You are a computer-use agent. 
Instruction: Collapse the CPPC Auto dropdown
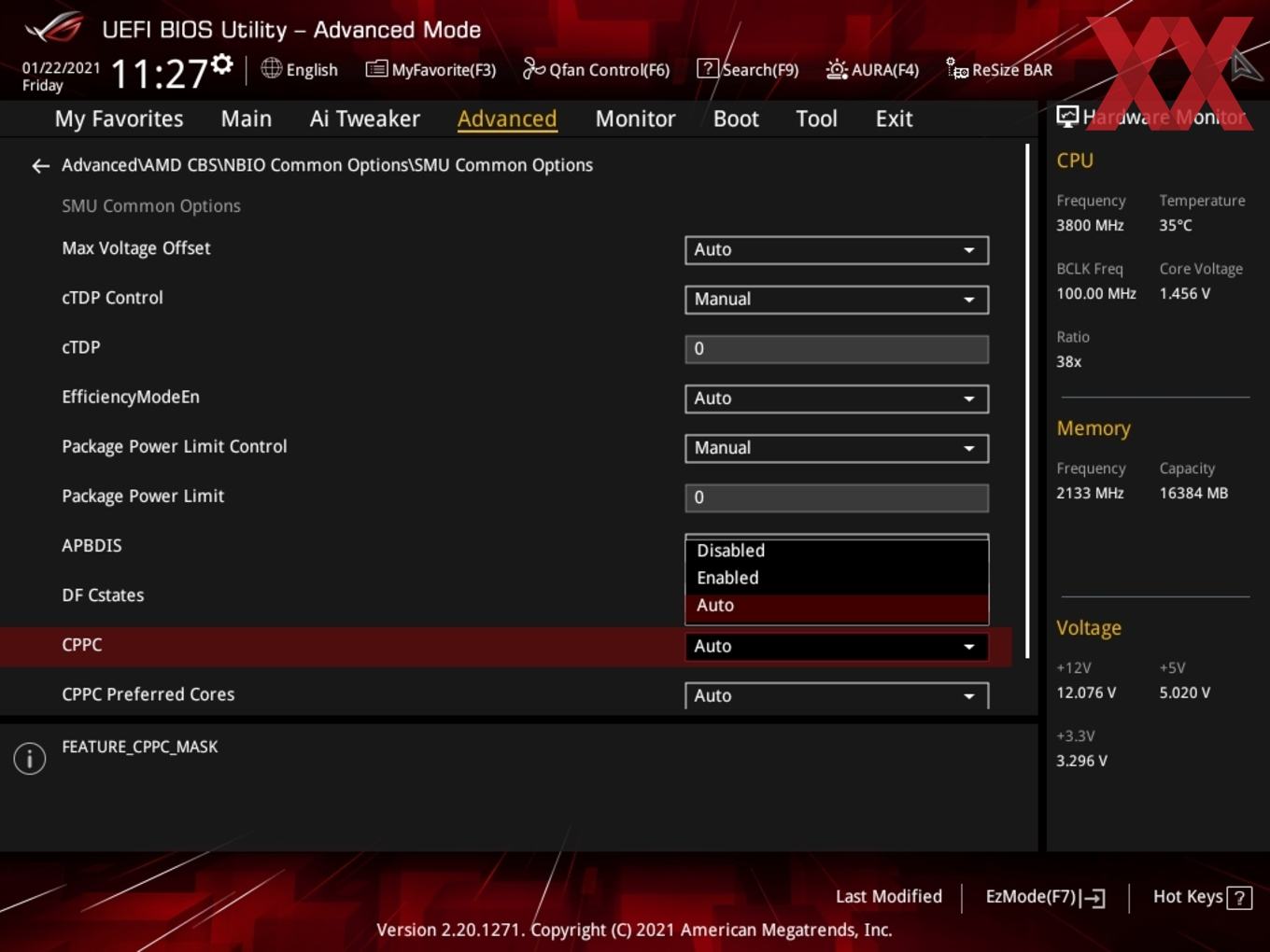(837, 646)
